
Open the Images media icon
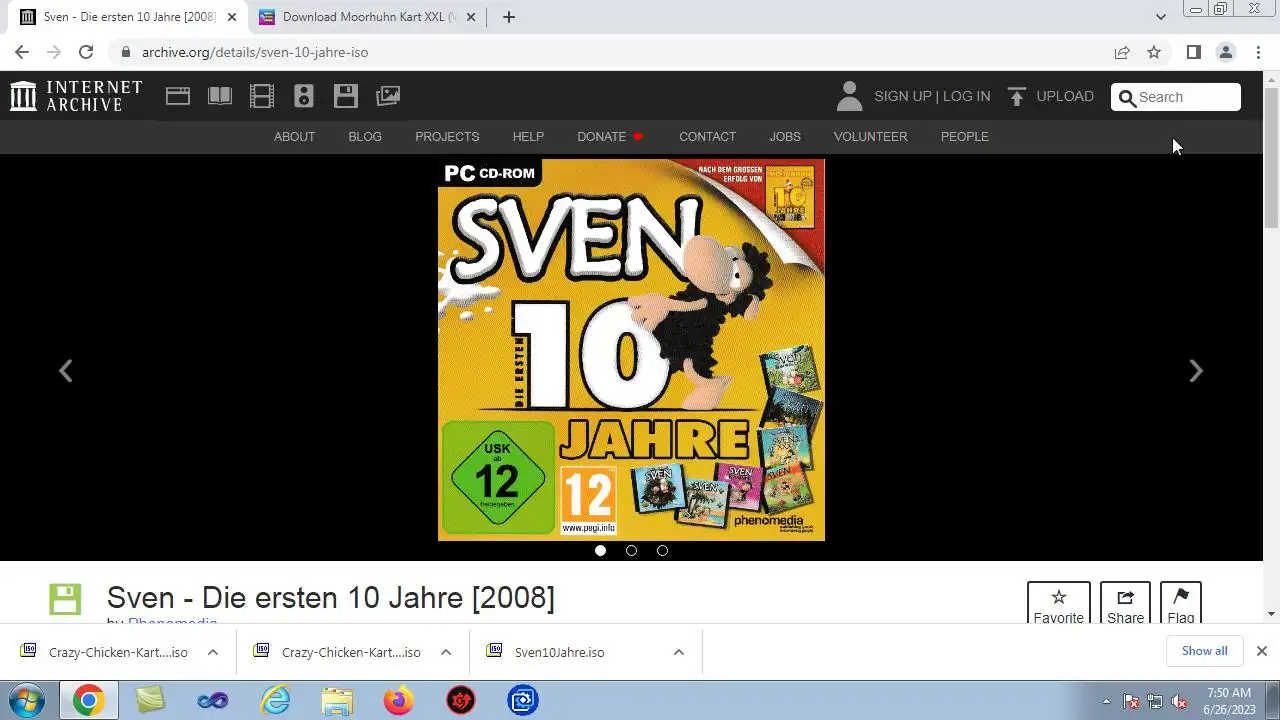(x=388, y=96)
